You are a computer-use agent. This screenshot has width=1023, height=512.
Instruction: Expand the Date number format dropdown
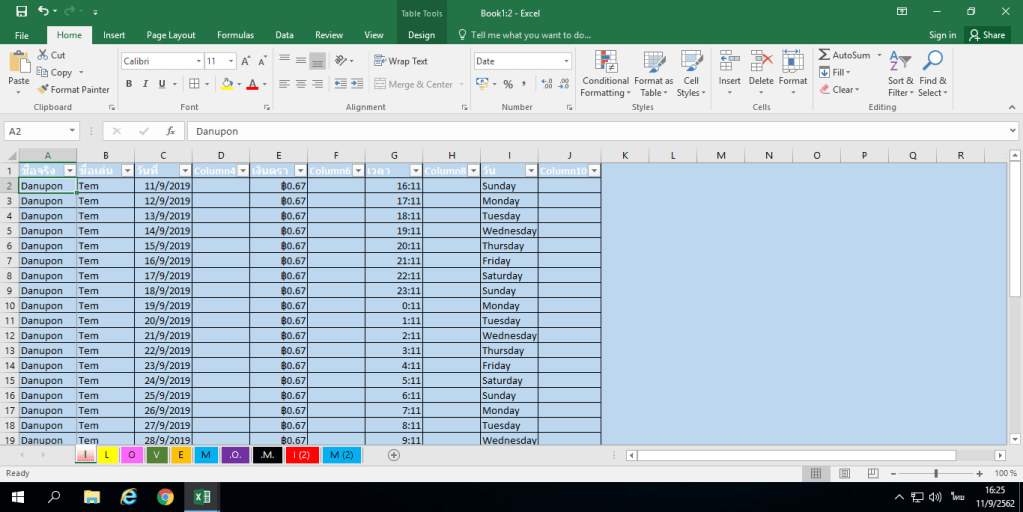point(565,61)
